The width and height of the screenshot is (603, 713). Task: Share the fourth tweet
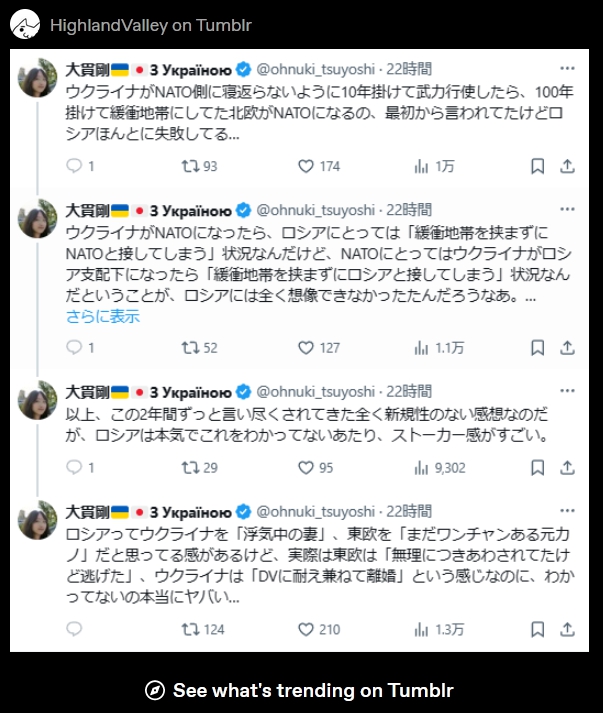566,629
